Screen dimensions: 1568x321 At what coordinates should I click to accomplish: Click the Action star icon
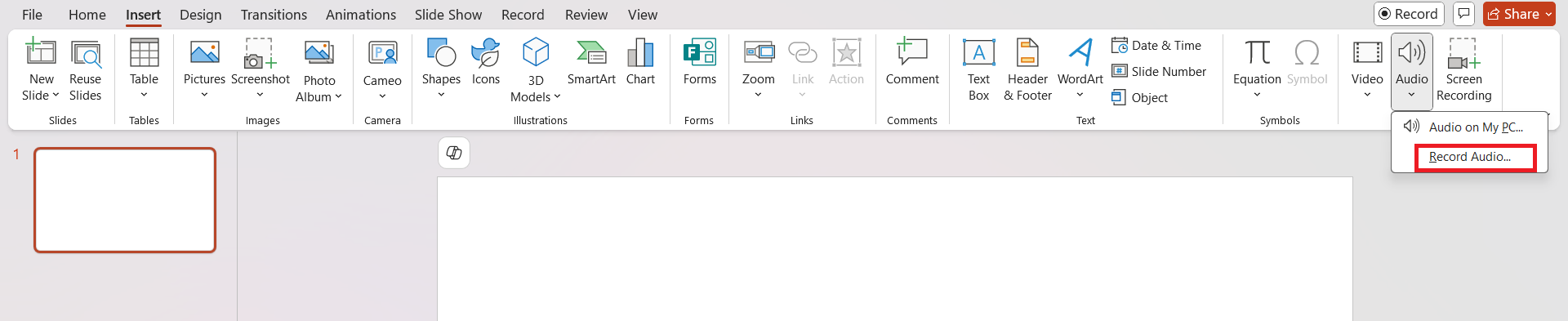point(847,52)
